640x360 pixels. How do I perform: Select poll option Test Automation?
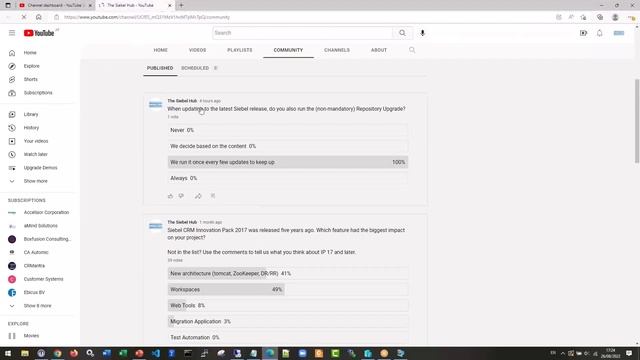pyautogui.click(x=288, y=338)
